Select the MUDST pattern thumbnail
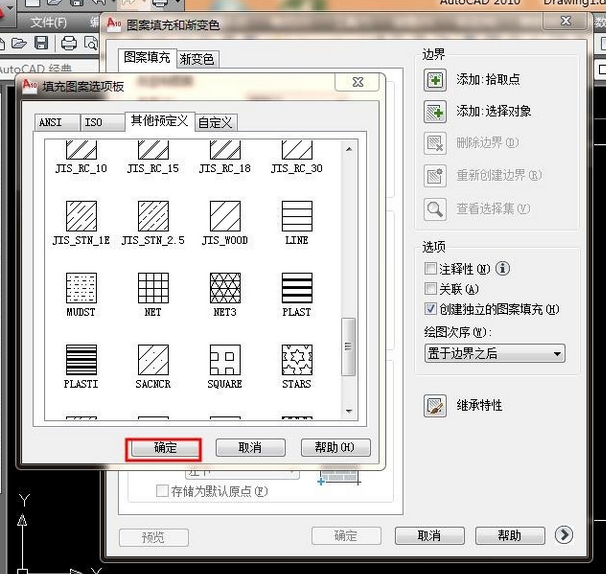606x574 pixels. pos(80,288)
